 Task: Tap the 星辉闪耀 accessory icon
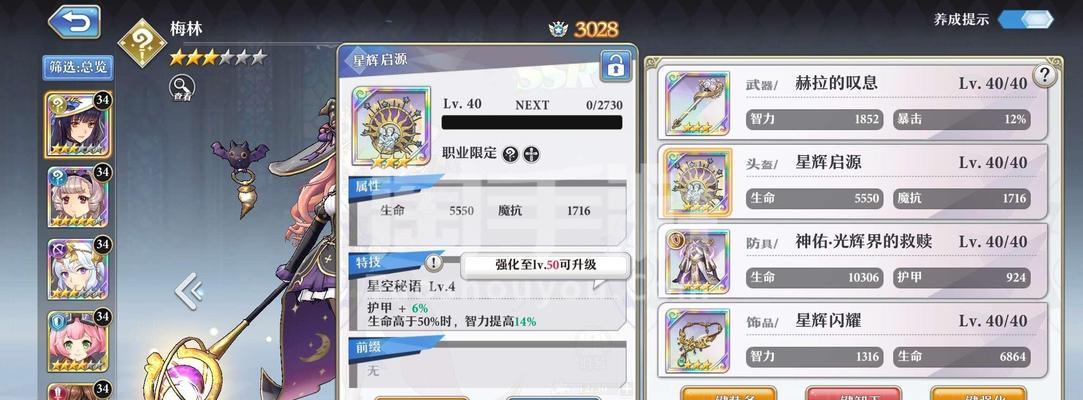[x=697, y=340]
